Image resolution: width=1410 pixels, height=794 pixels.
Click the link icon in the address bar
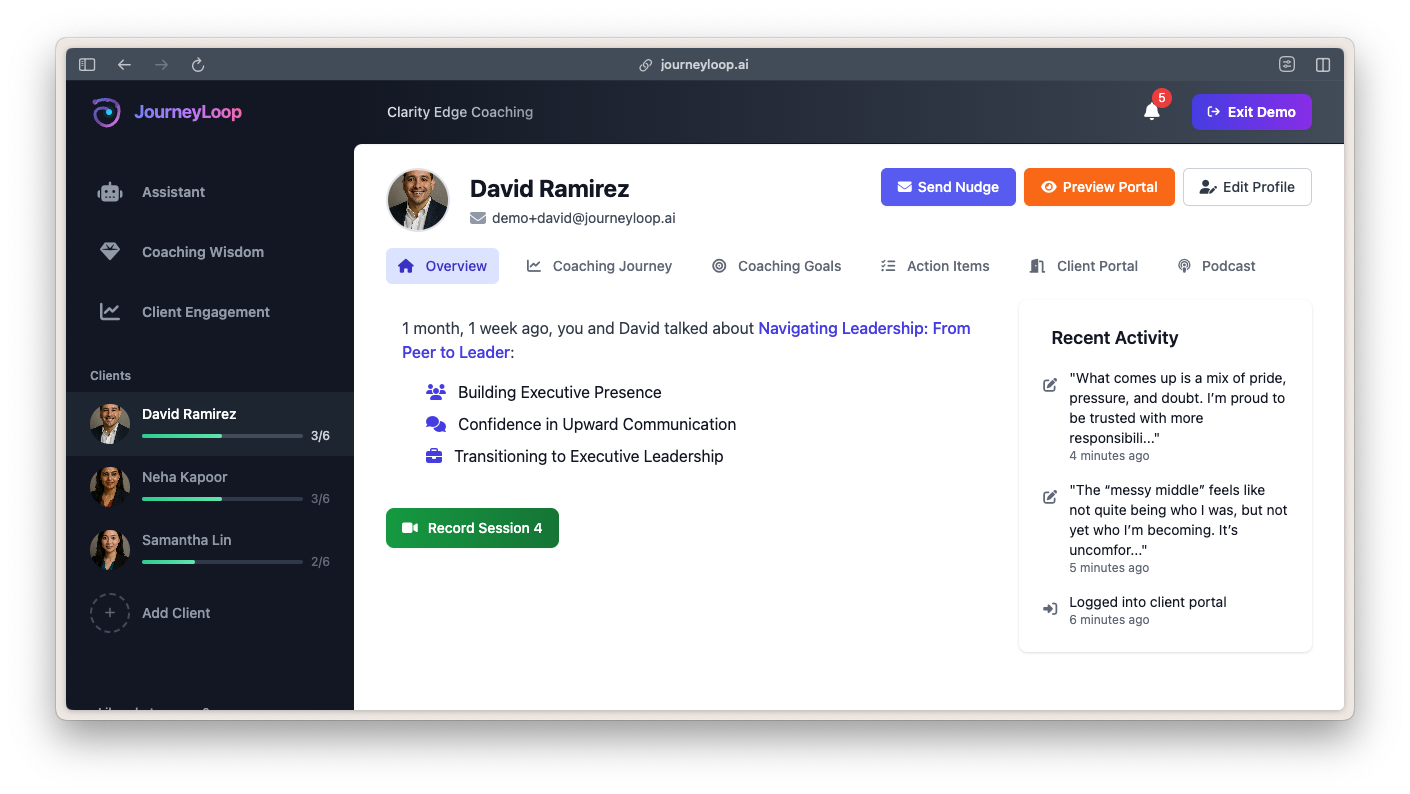[x=646, y=65]
